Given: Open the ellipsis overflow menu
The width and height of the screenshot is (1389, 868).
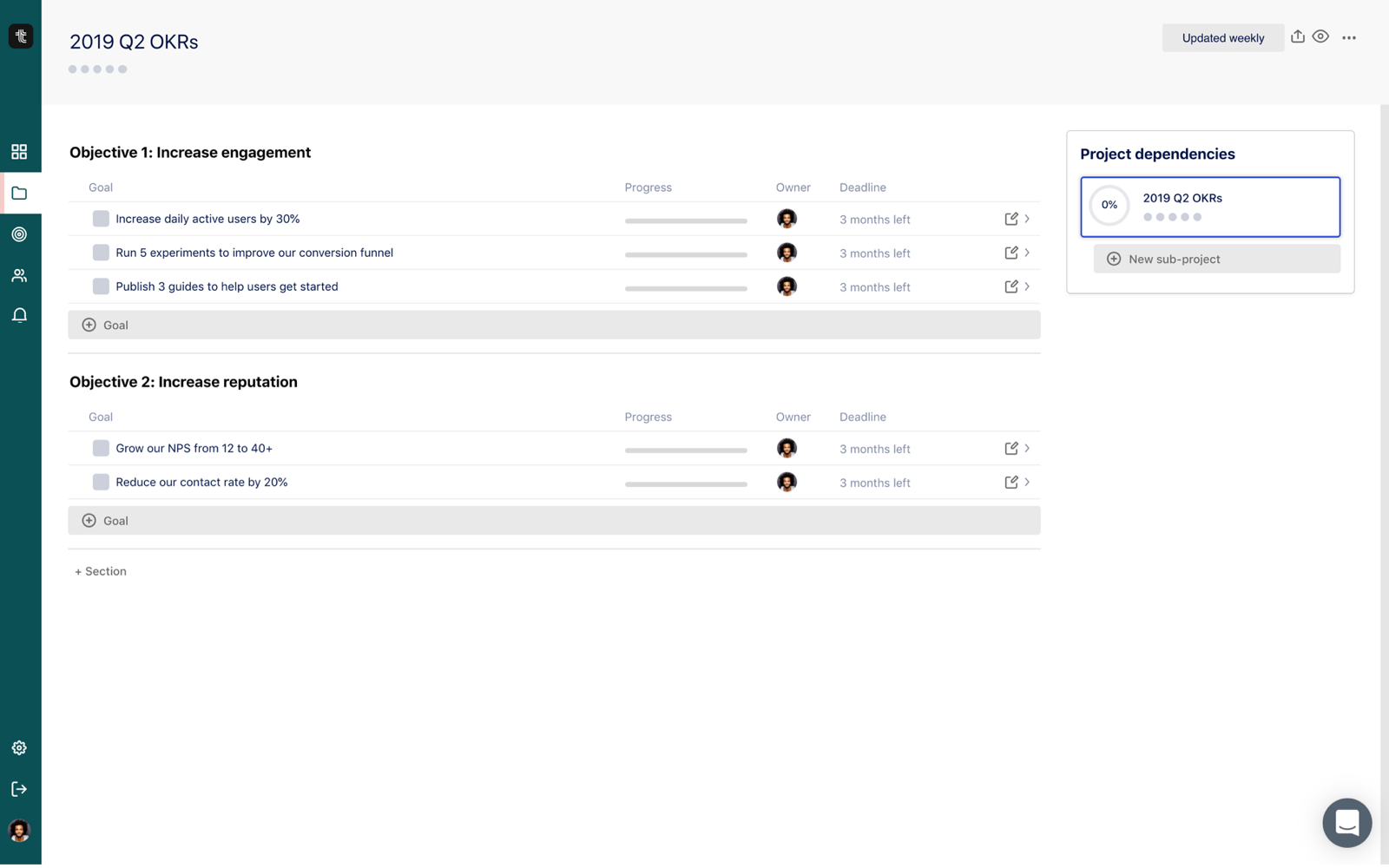Looking at the screenshot, I should tap(1349, 36).
